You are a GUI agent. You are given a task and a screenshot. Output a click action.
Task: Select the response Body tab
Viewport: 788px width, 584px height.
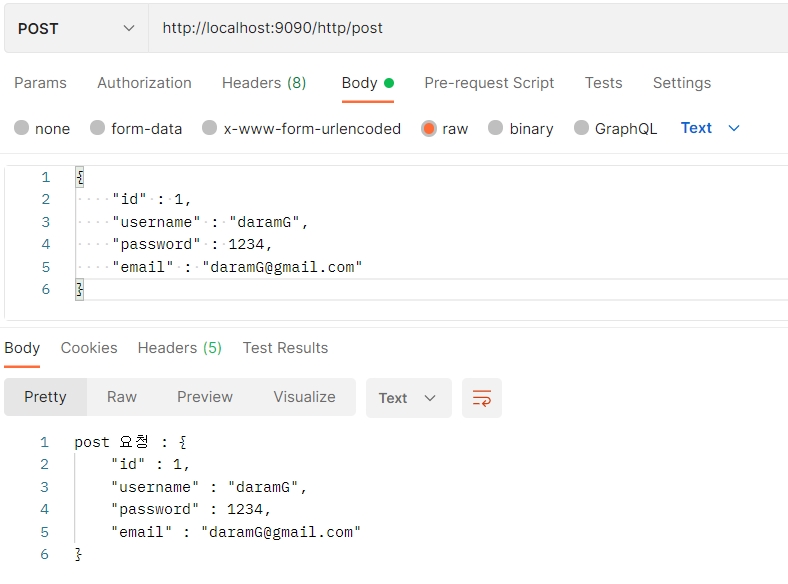coord(22,348)
